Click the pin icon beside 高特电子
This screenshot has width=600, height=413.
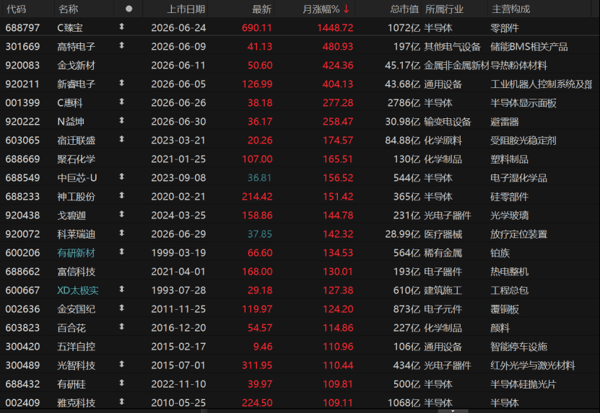tap(122, 46)
